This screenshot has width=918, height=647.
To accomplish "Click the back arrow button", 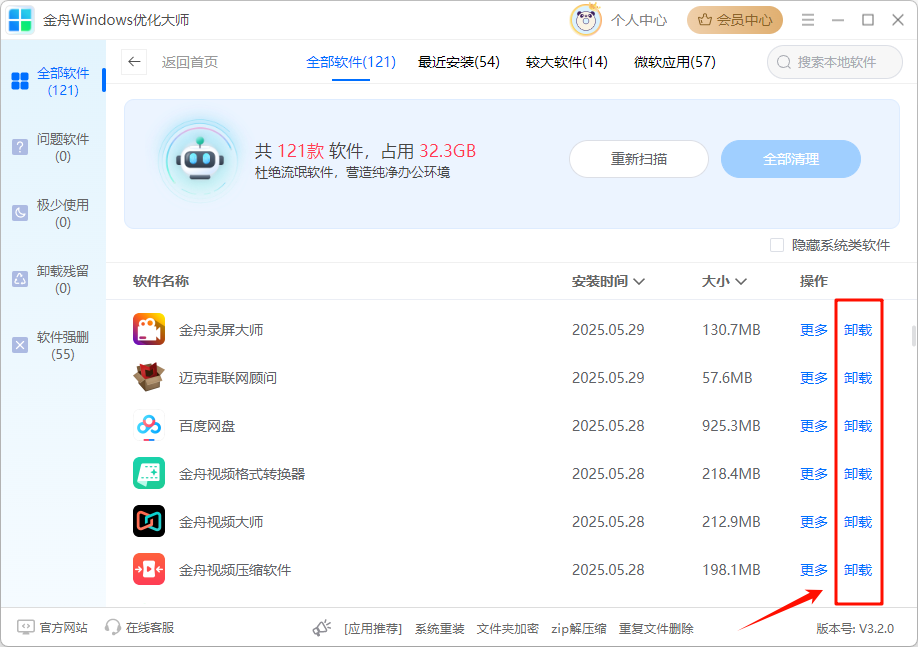I will point(134,62).
